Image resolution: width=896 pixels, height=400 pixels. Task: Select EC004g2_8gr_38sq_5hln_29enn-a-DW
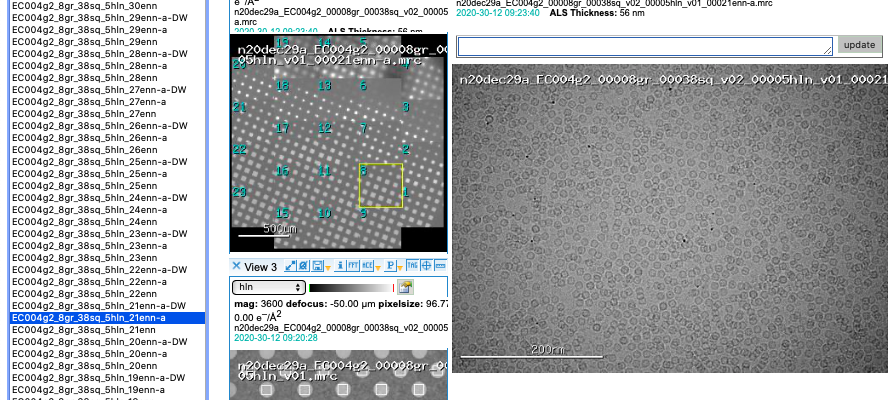(107, 18)
